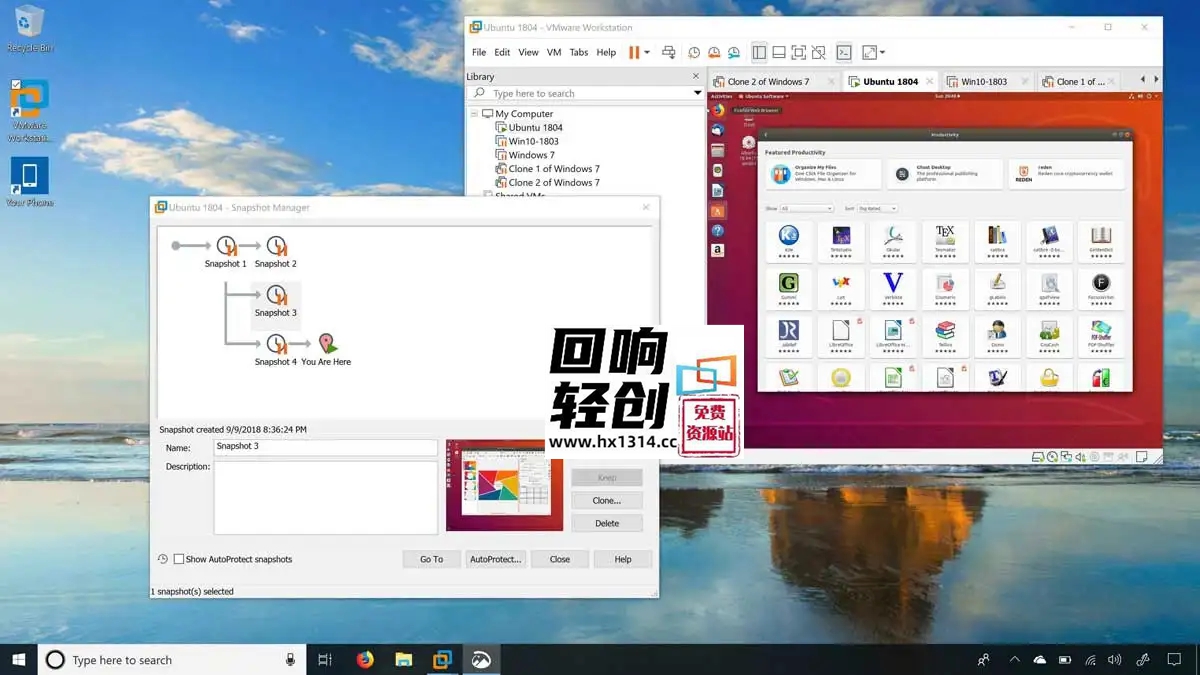Click the snapshot Description text area
This screenshot has height=675, width=1200.
click(326, 497)
